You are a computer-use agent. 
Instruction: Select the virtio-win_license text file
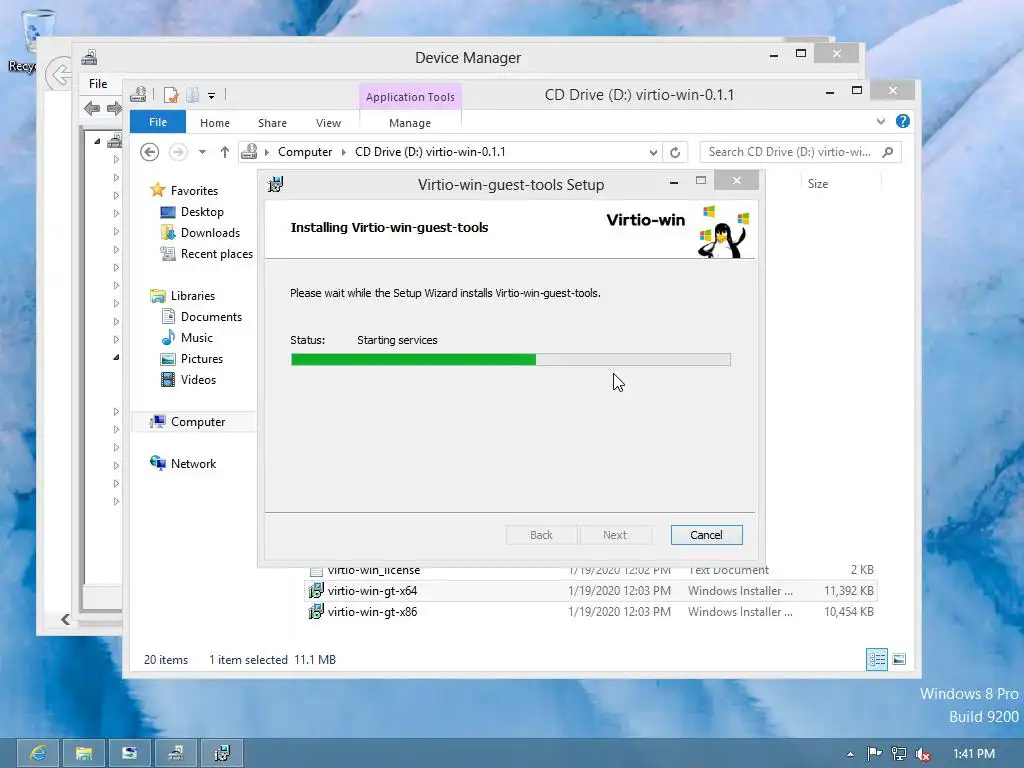591,570
